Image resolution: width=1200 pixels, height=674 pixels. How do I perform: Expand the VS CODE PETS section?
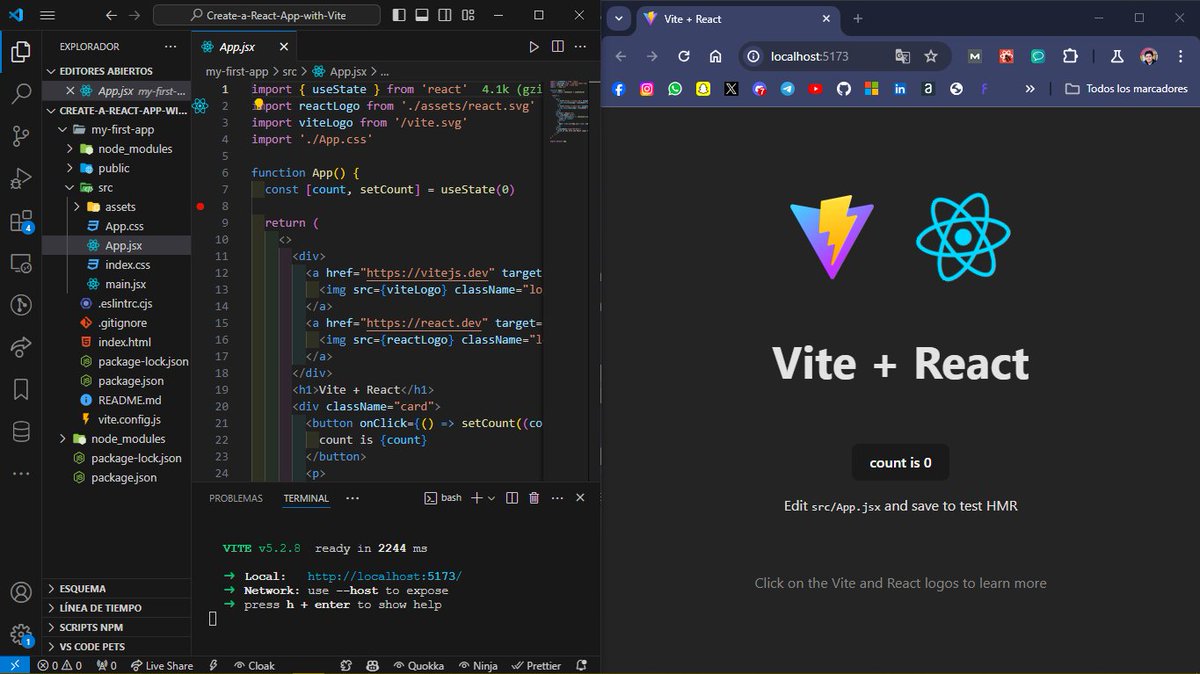pyautogui.click(x=117, y=646)
